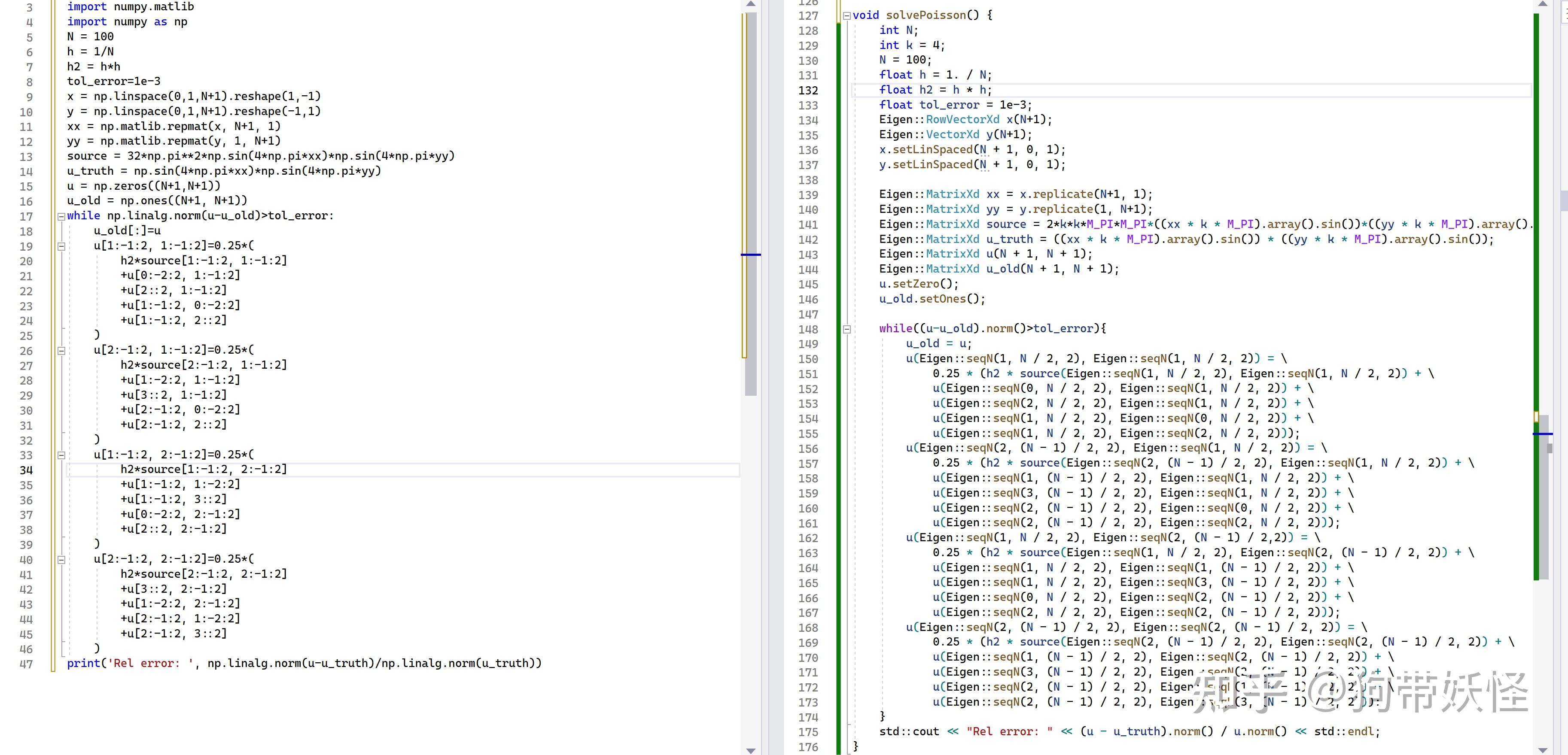Collapse the u[2:-1:2, 1:-1:2] block at line 26

[61, 351]
